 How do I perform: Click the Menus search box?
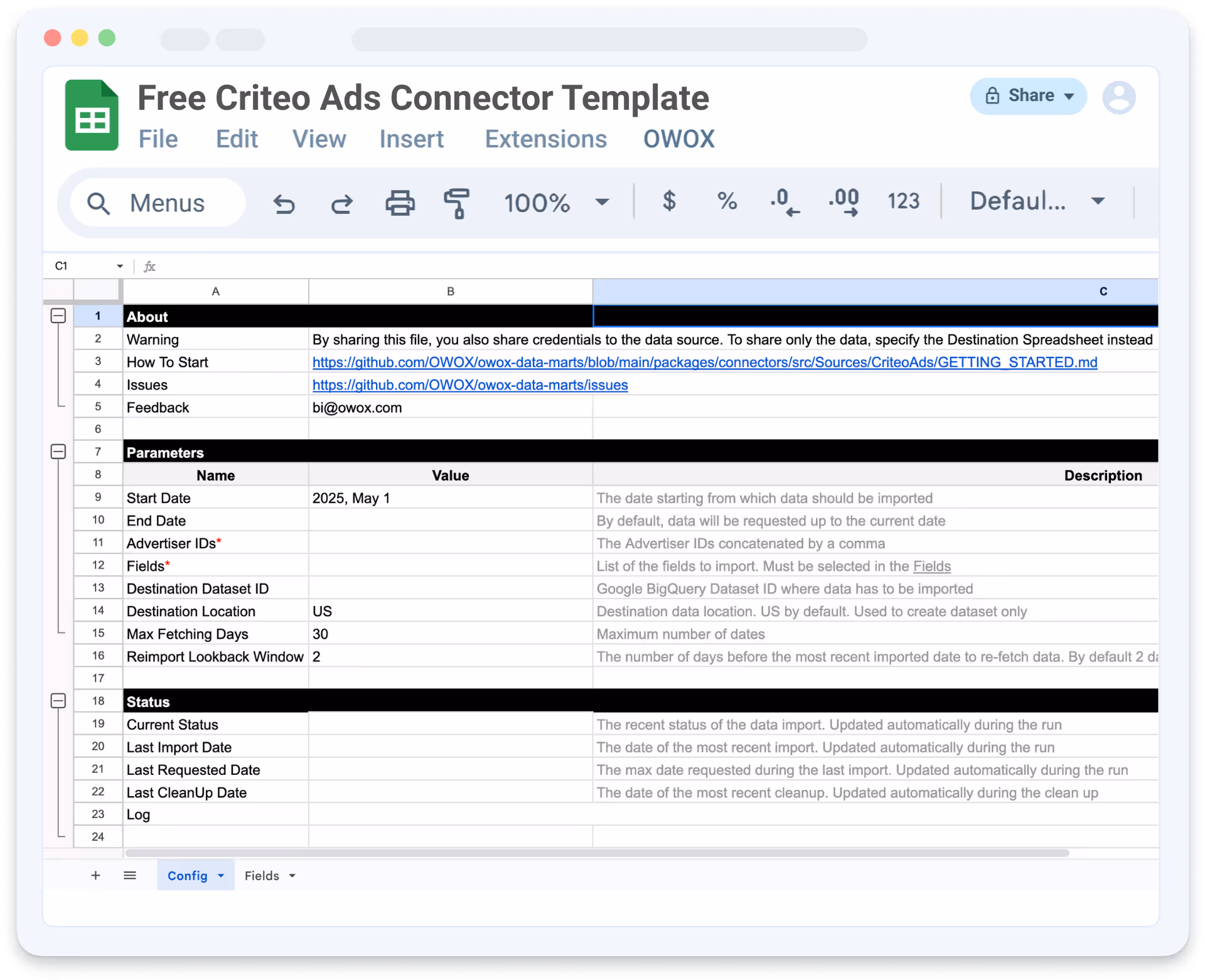157,203
